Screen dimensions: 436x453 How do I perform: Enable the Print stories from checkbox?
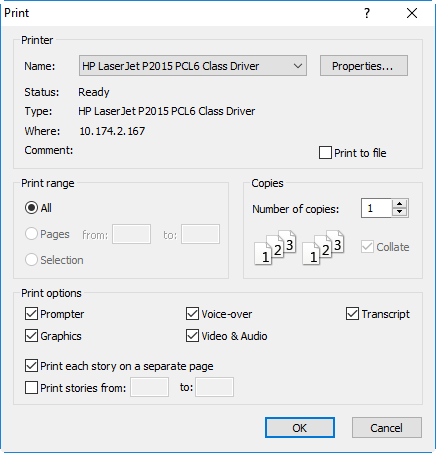[x=31, y=388]
